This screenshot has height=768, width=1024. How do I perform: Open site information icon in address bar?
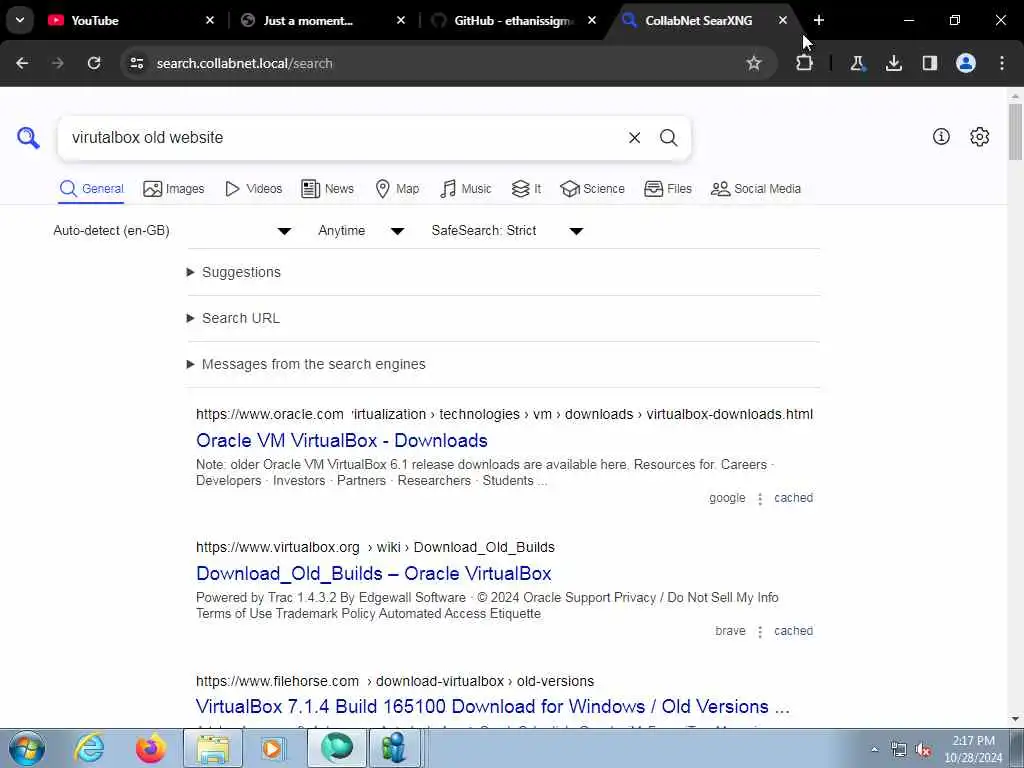(x=136, y=63)
